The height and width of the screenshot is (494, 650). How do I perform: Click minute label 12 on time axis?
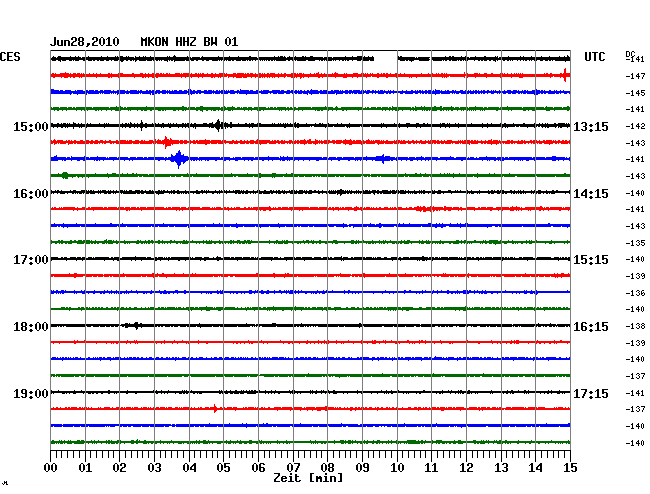point(466,468)
